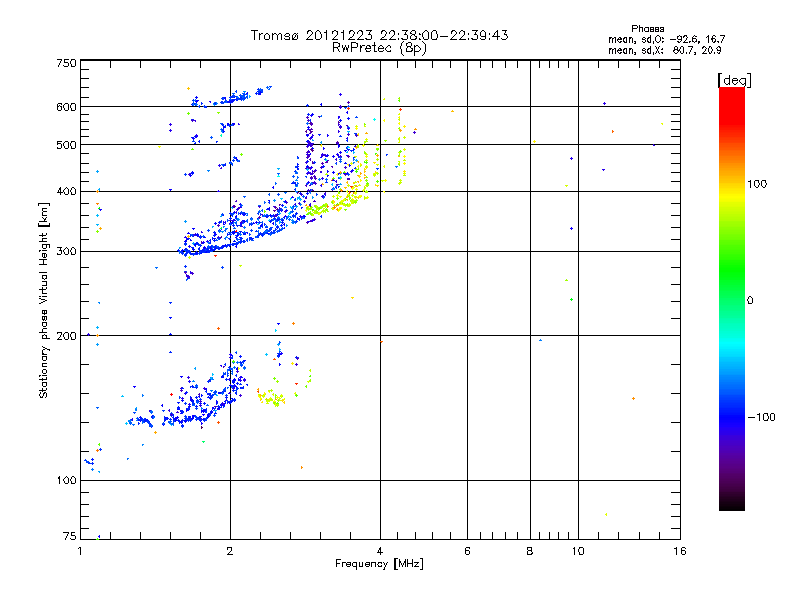Click the y-axis label '600'
The height and width of the screenshot is (600, 800).
(66, 107)
